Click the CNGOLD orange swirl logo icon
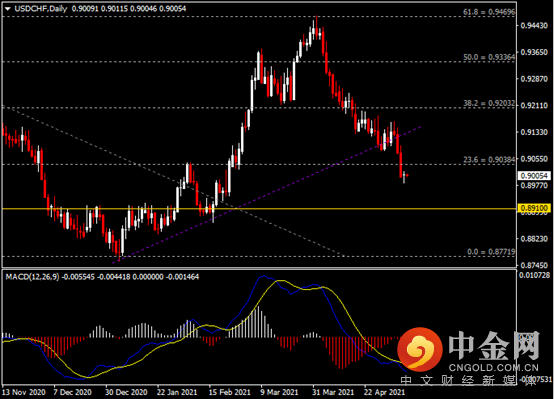This screenshot has width=554, height=399. 420,349
